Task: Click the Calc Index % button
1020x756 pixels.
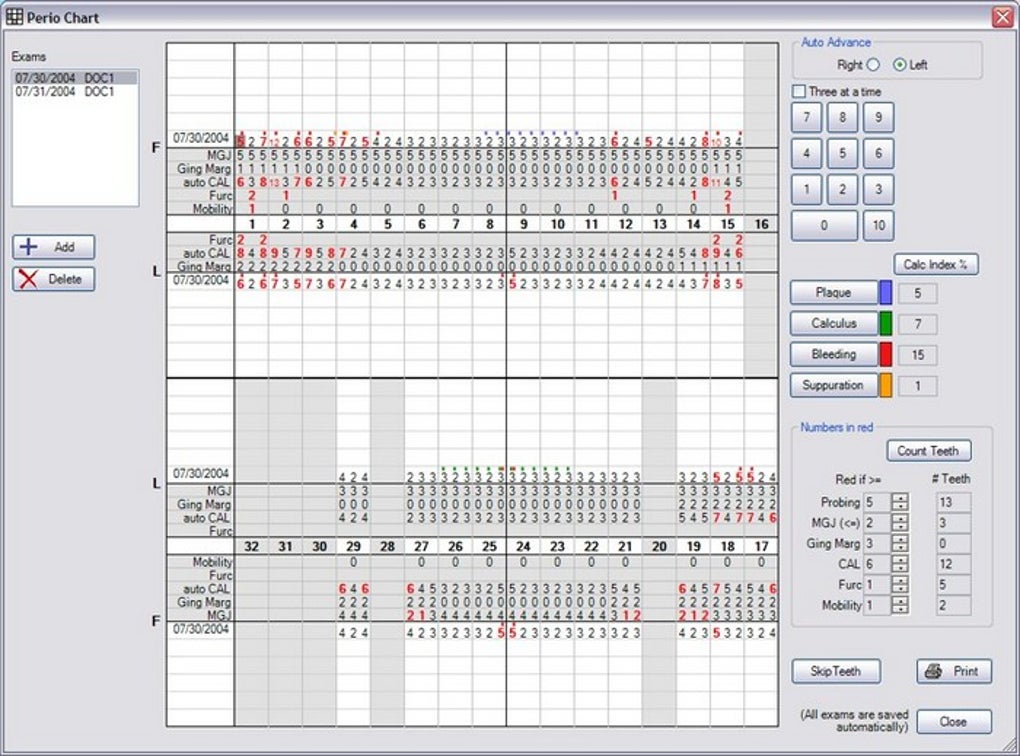Action: pos(935,264)
